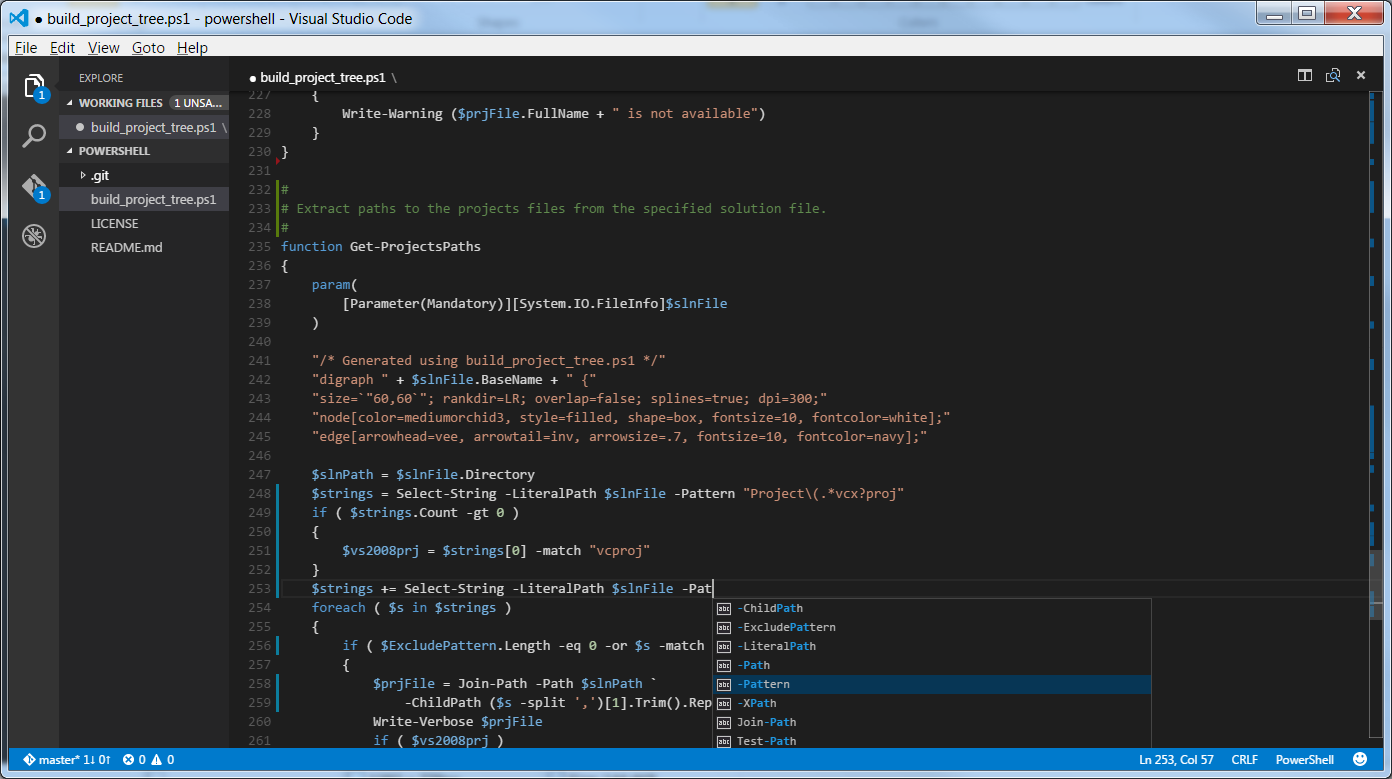
Task: Split the editor
Action: [1305, 75]
